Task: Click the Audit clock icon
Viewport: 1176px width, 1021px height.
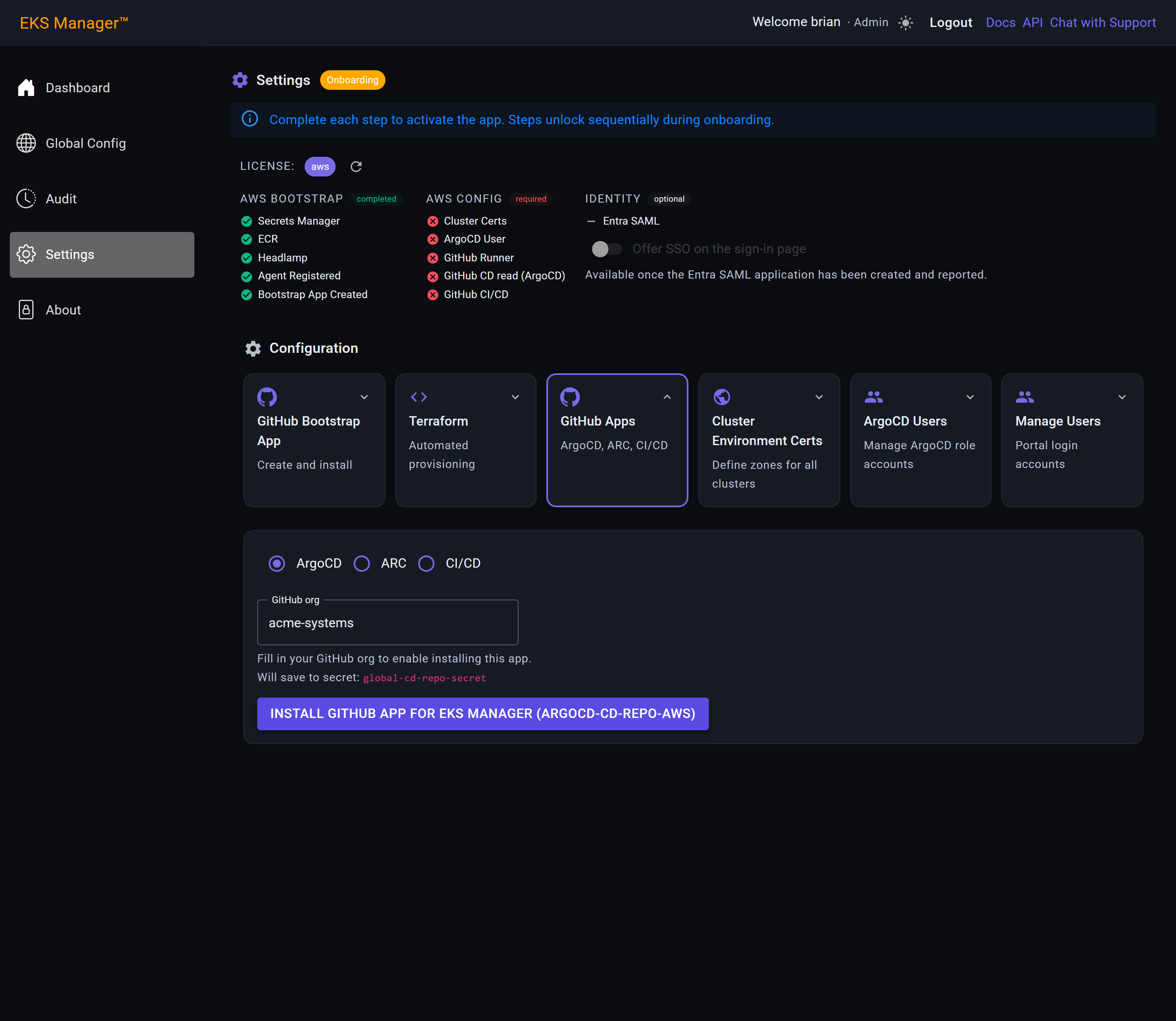Action: [26, 198]
